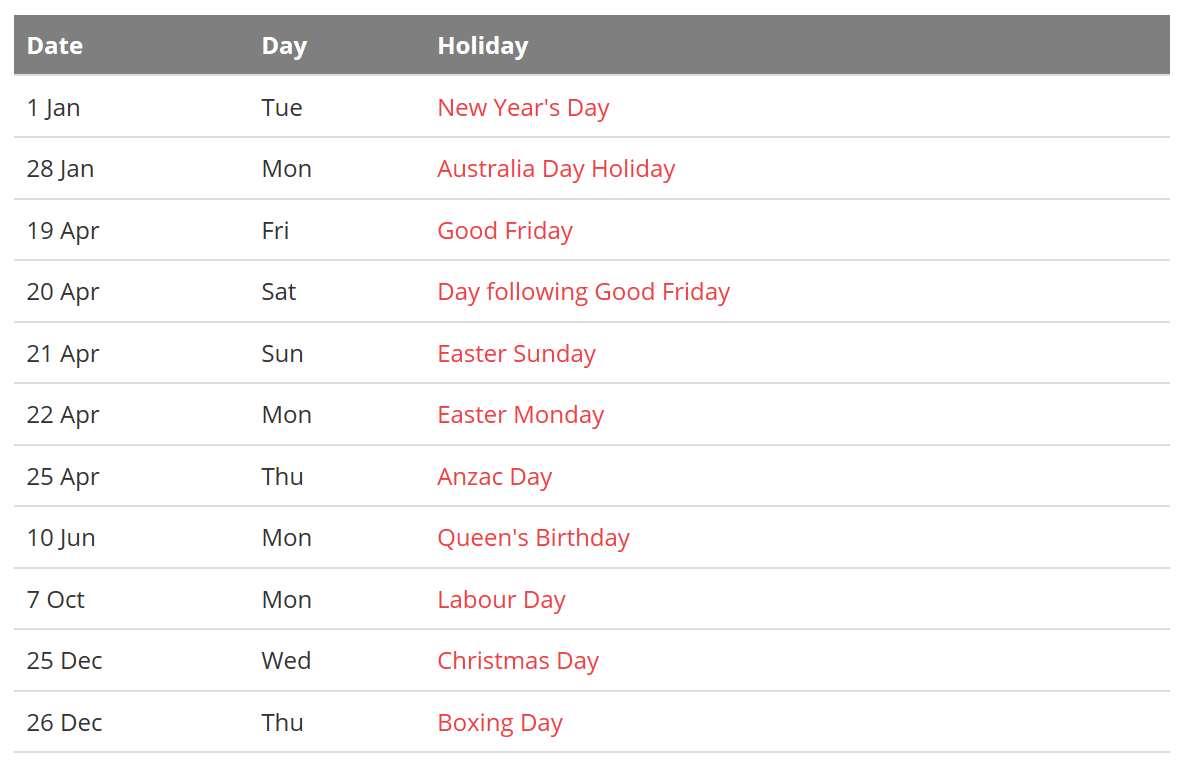The image size is (1181, 767).
Task: Open Day following Good Friday link
Action: pyautogui.click(x=583, y=292)
